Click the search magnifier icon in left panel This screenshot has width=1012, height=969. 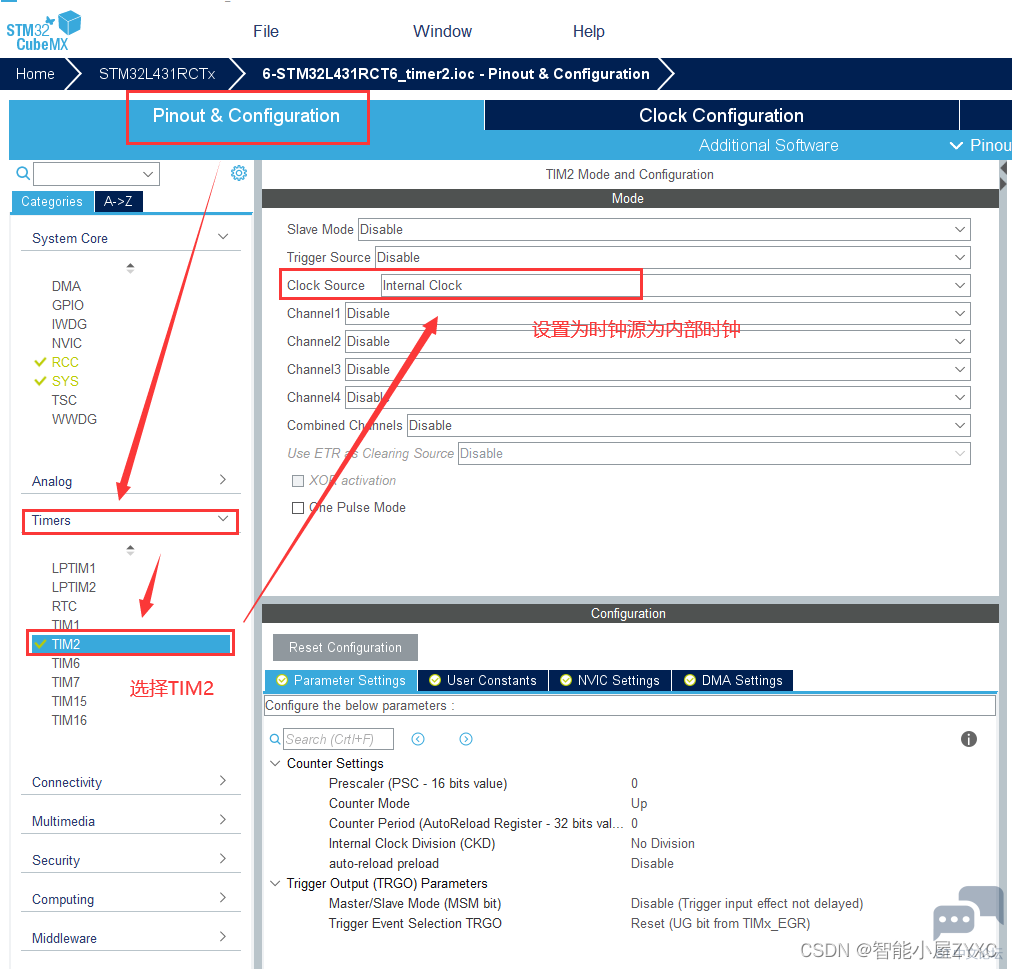tap(23, 173)
